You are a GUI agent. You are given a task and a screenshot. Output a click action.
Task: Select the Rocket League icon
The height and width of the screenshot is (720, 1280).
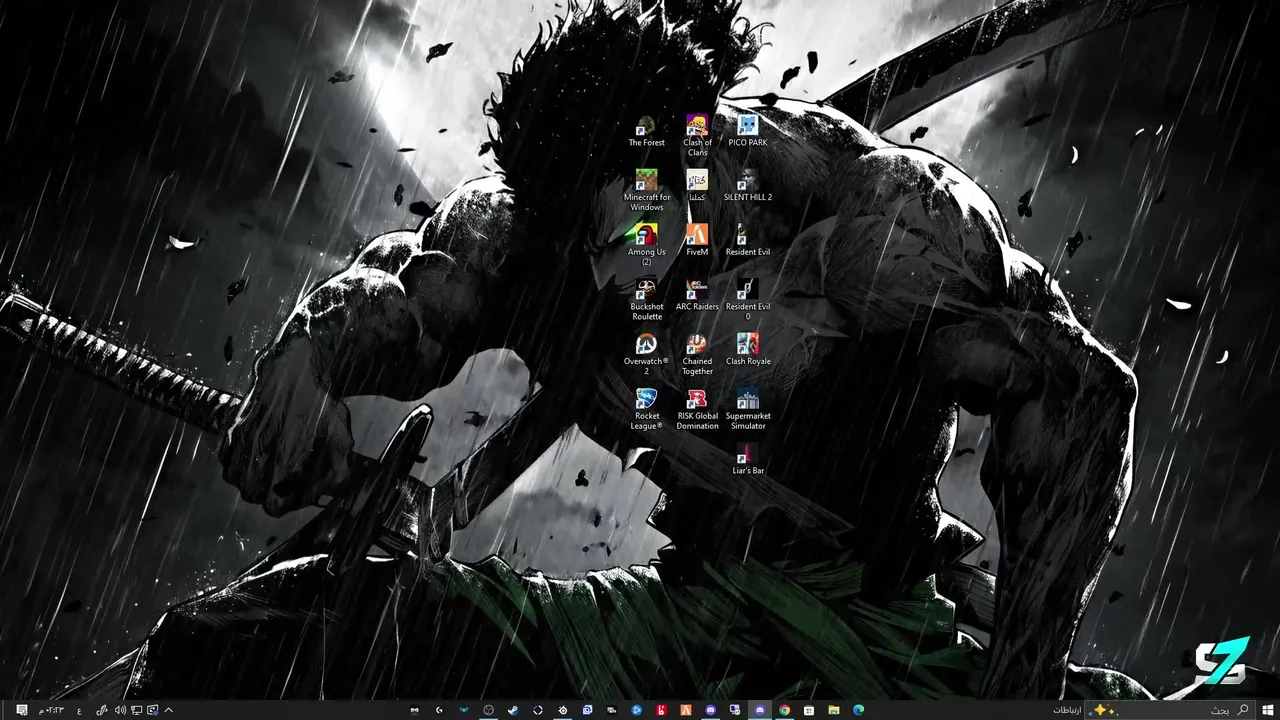(646, 409)
